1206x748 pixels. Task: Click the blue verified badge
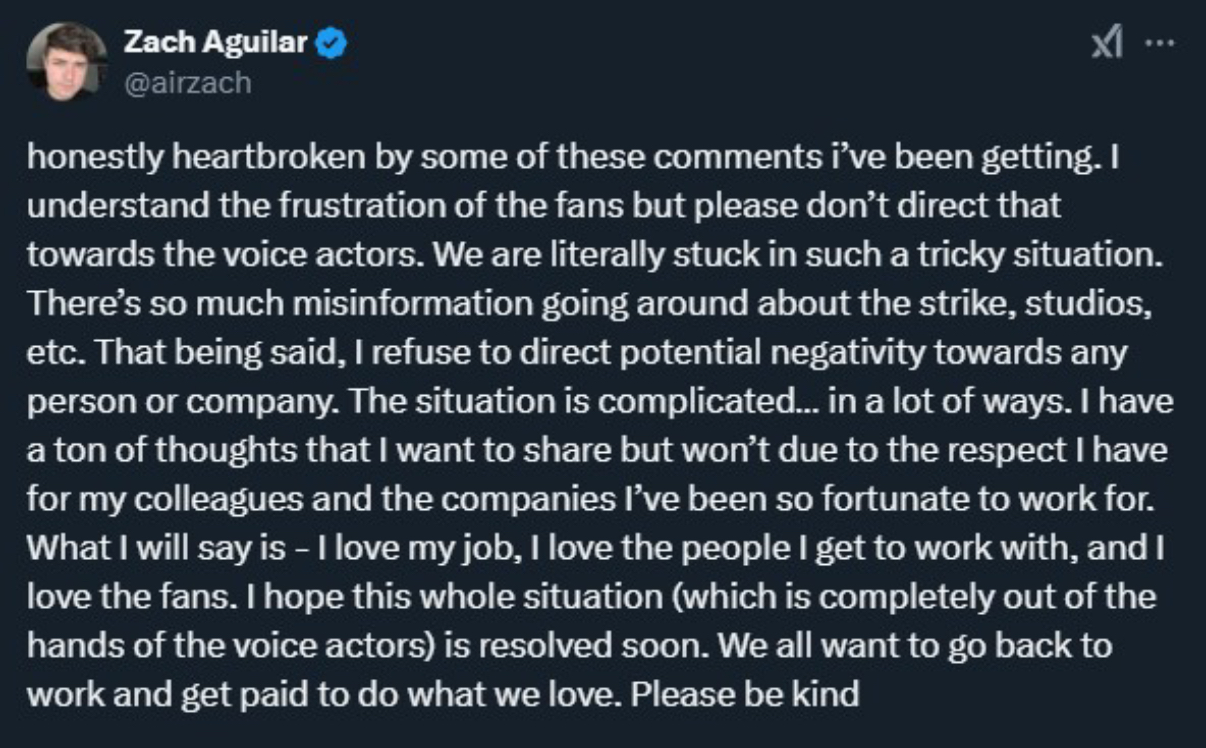coord(333,44)
